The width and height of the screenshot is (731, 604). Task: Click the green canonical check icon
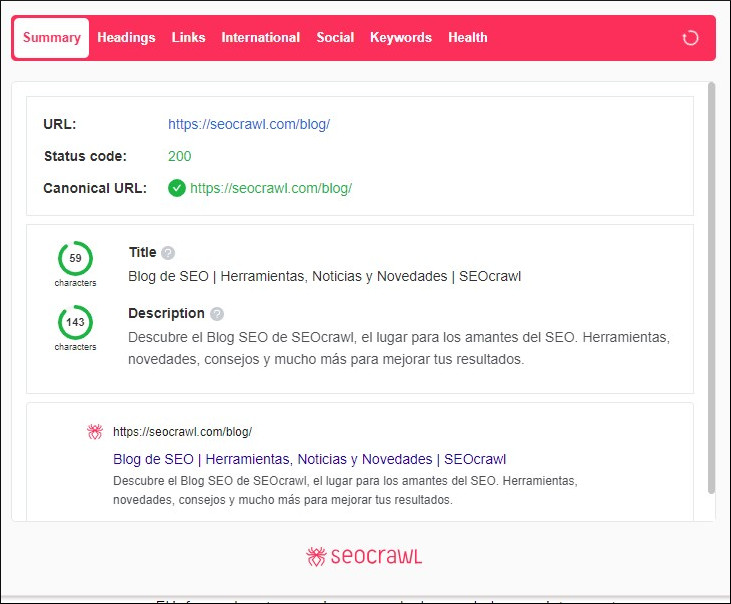click(177, 188)
